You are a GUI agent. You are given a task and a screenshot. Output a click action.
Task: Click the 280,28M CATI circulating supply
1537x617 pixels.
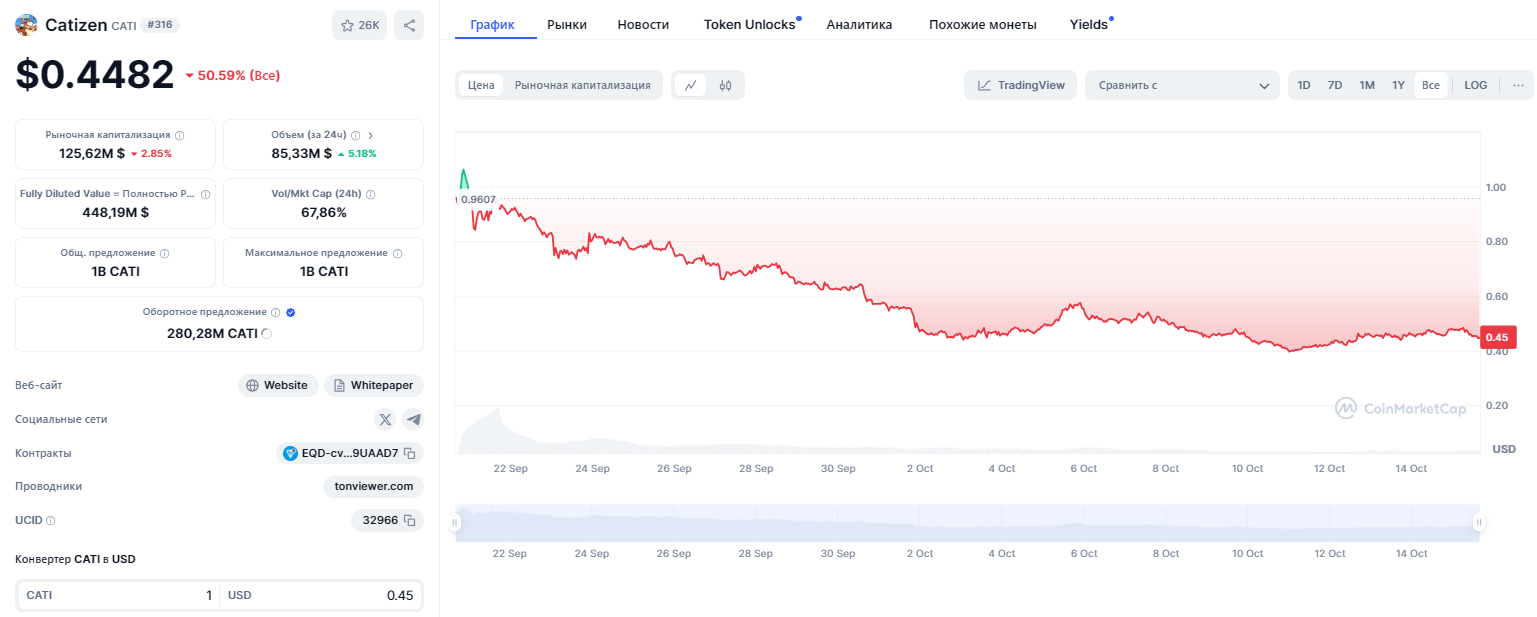click(x=212, y=334)
